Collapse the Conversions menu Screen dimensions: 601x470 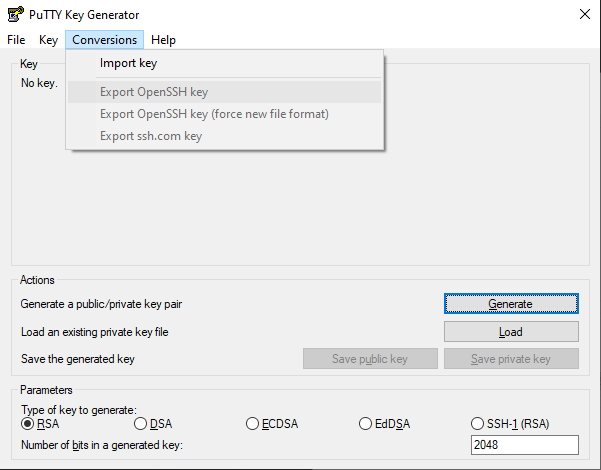(104, 40)
